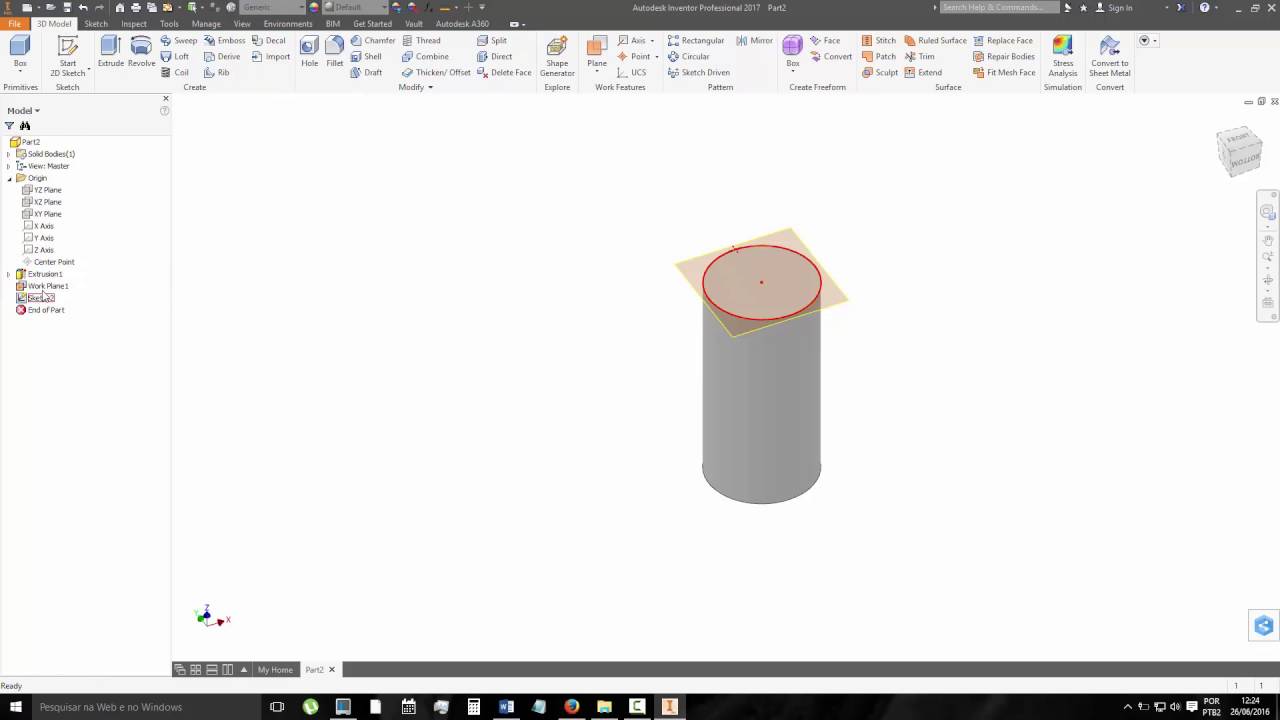Select the Shell tool

366,57
